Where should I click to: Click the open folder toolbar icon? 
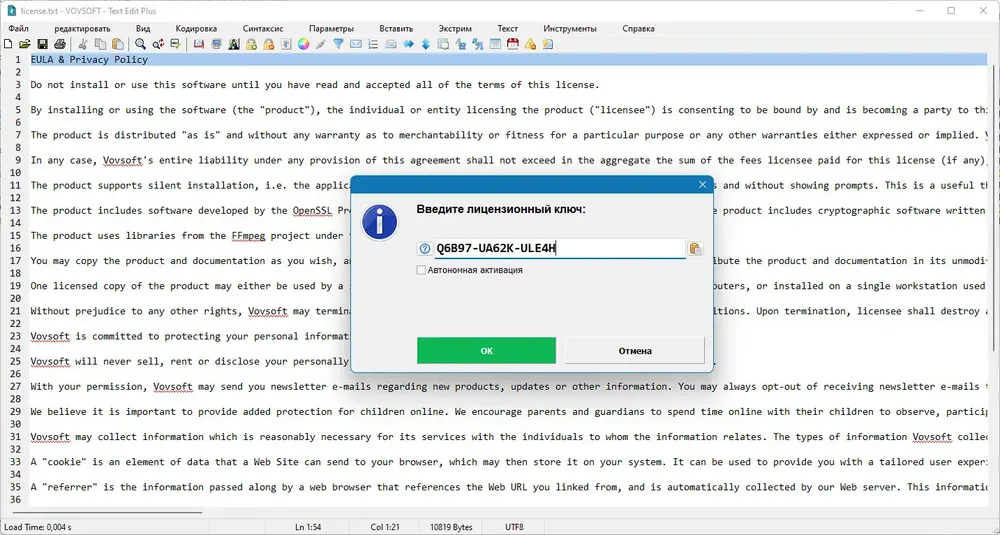tap(25, 44)
